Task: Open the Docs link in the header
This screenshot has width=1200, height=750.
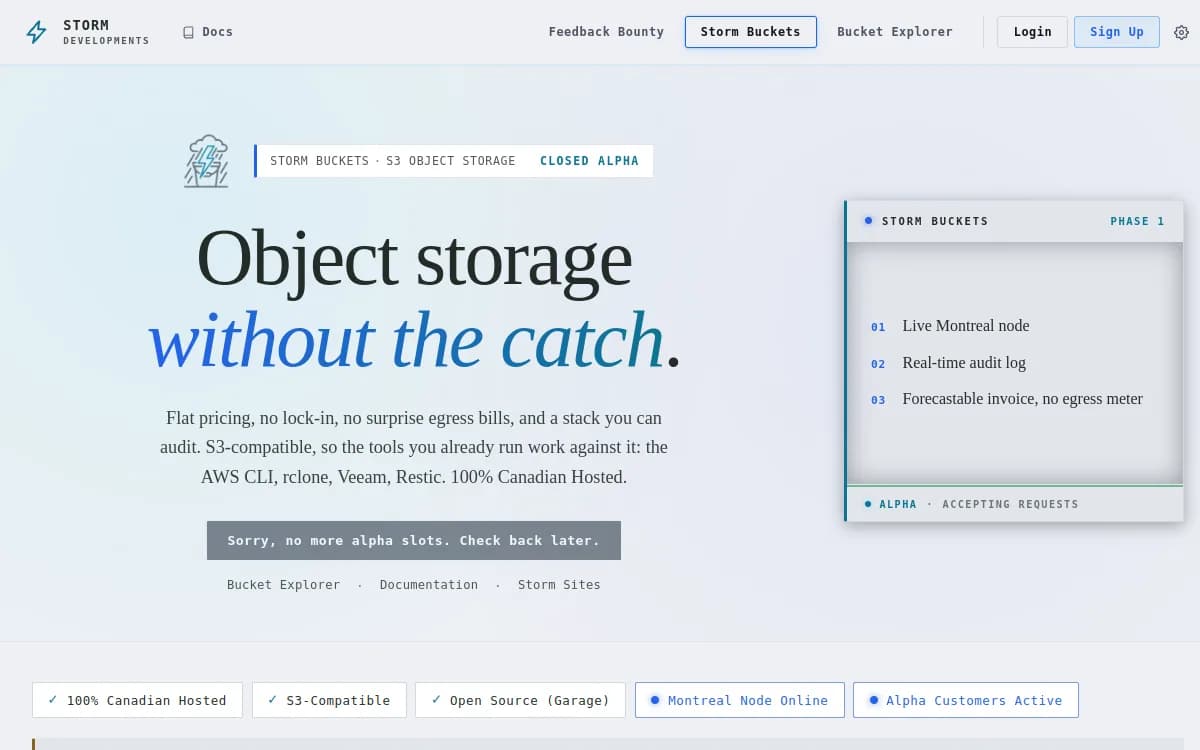Action: (208, 32)
